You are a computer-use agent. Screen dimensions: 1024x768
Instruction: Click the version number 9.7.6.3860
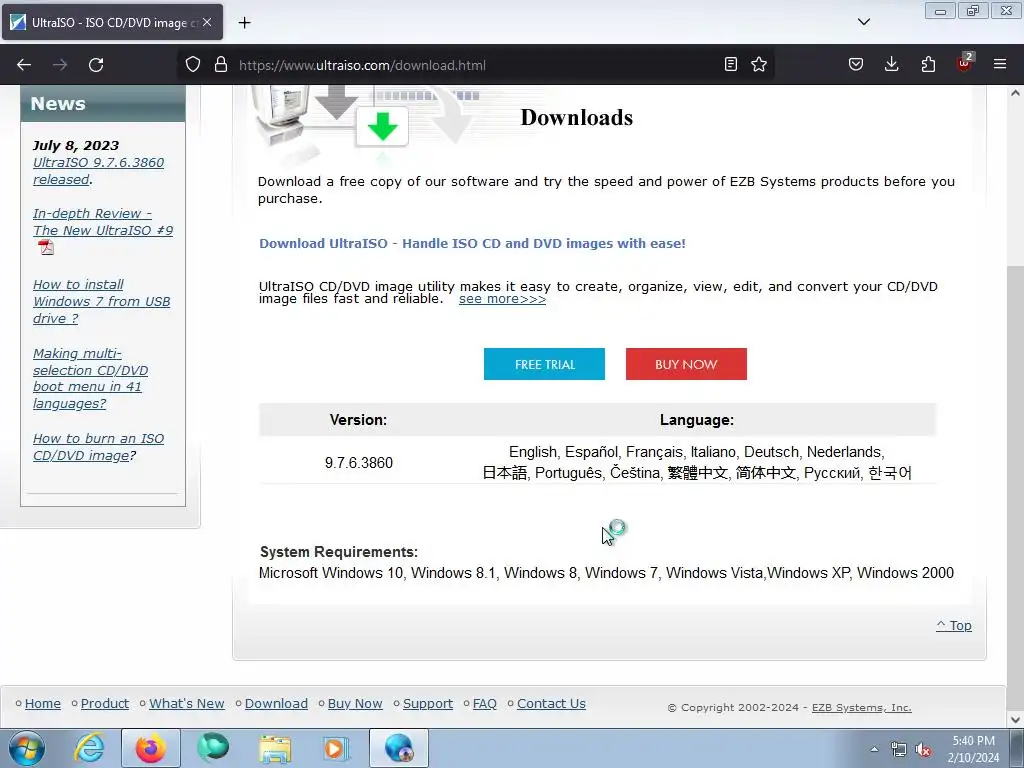tap(359, 463)
